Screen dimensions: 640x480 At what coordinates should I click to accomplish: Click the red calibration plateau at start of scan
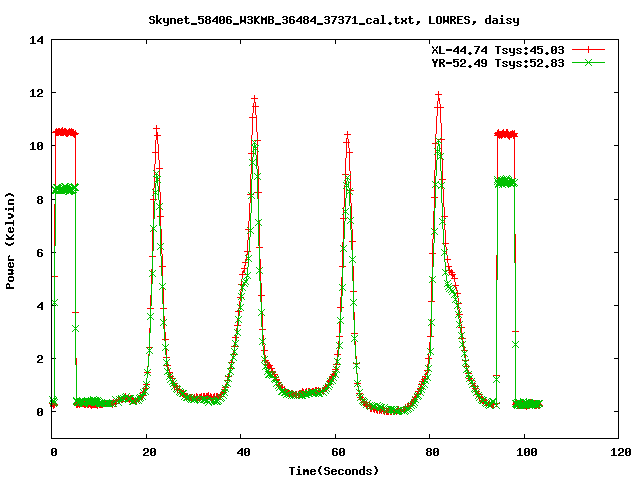66,132
